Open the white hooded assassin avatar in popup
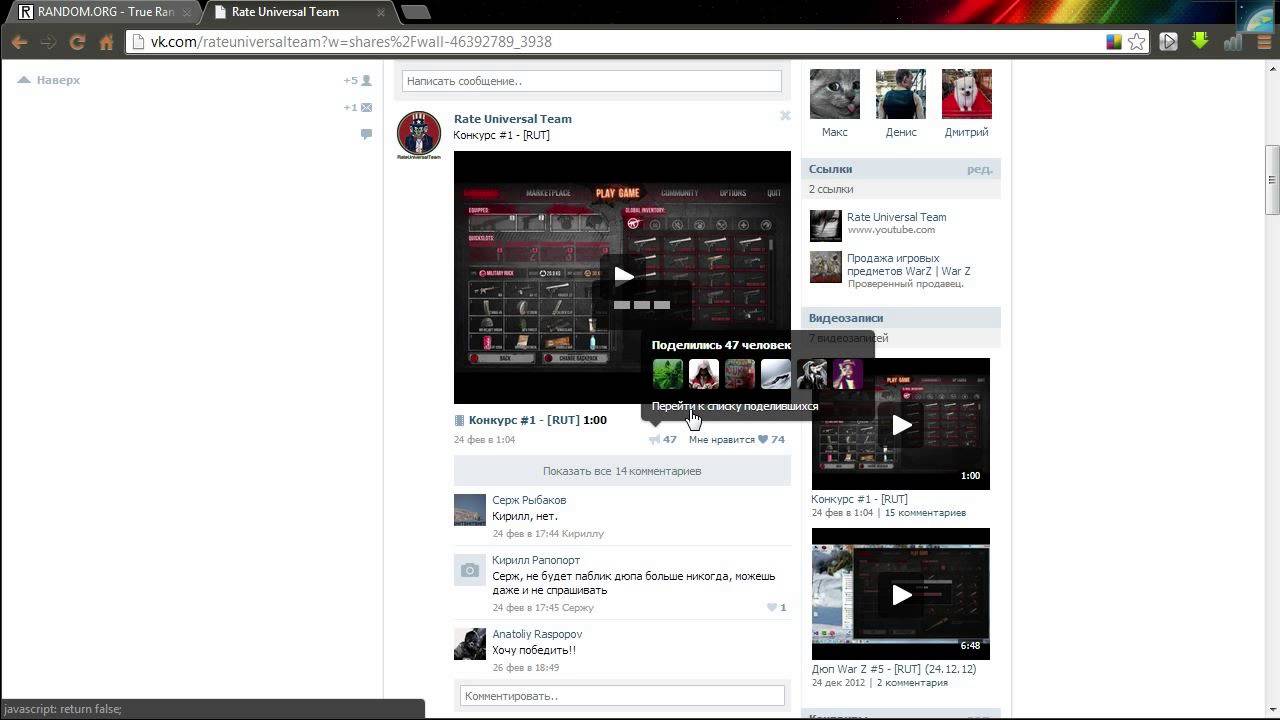Screen dimensions: 1280x720 704,374
